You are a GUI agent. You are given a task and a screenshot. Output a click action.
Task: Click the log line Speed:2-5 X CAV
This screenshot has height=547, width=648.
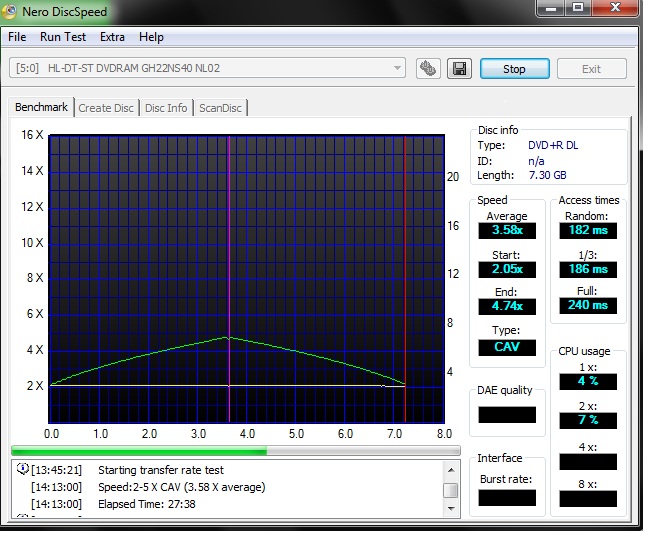click(181, 487)
